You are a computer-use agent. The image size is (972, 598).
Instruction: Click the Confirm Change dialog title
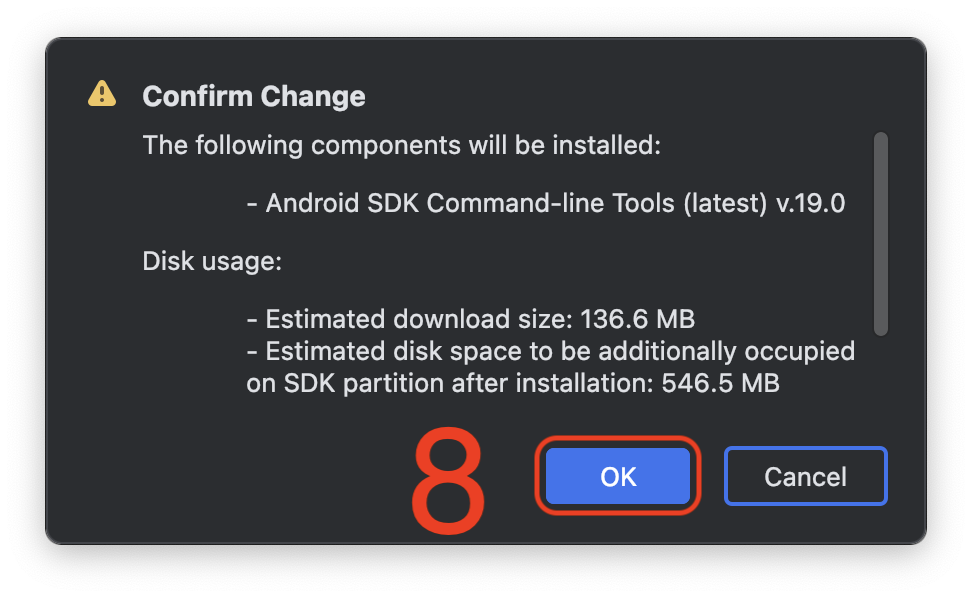[254, 97]
